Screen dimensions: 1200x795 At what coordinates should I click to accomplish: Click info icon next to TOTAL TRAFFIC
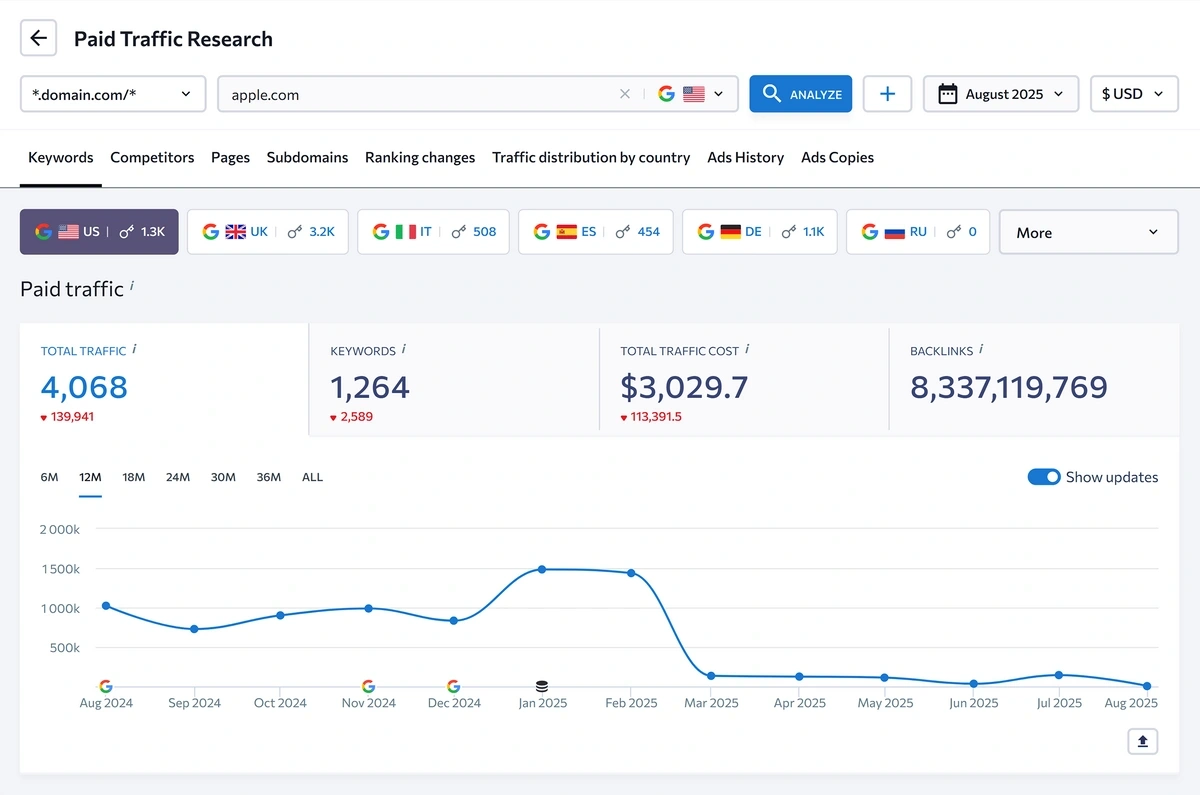135,349
